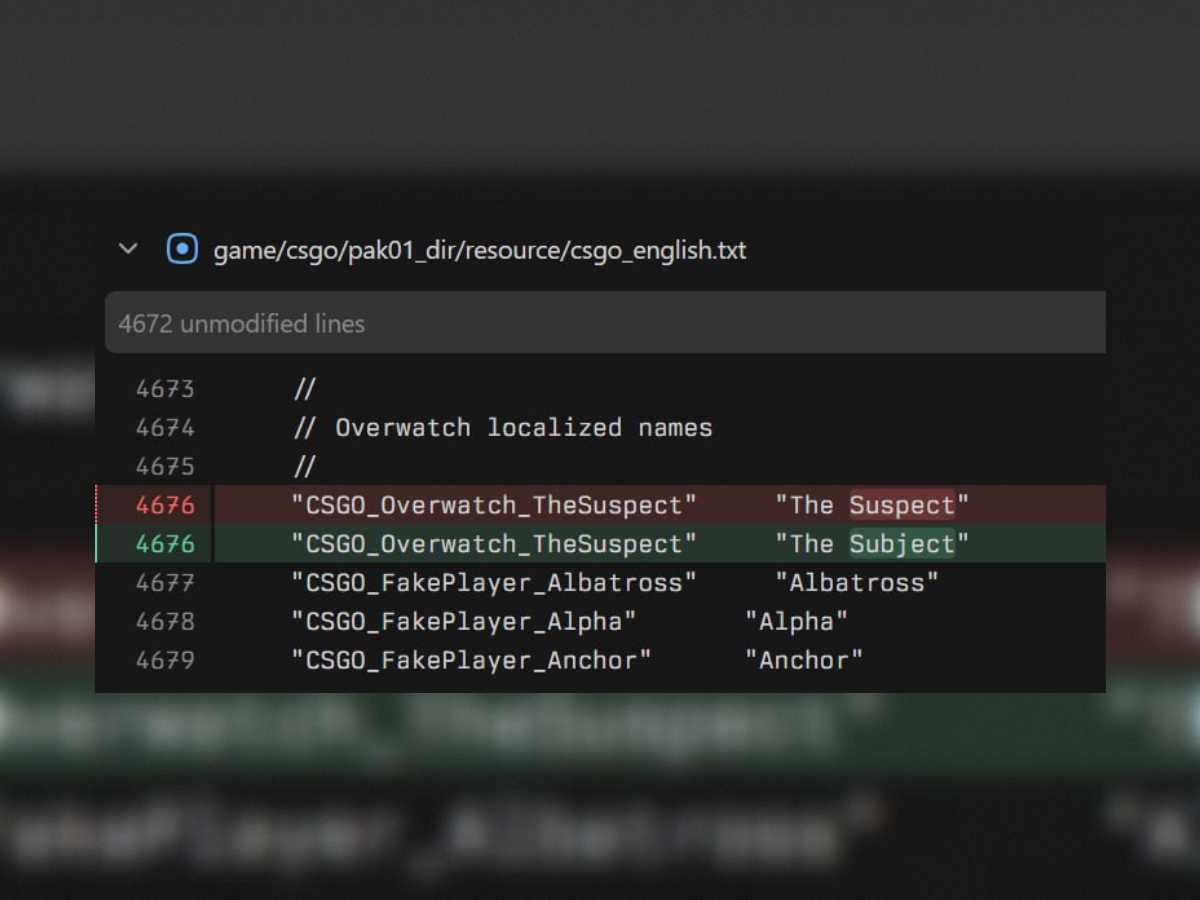Click the comment "// Overwatch localized names"
The width and height of the screenshot is (1200, 900).
point(503,428)
